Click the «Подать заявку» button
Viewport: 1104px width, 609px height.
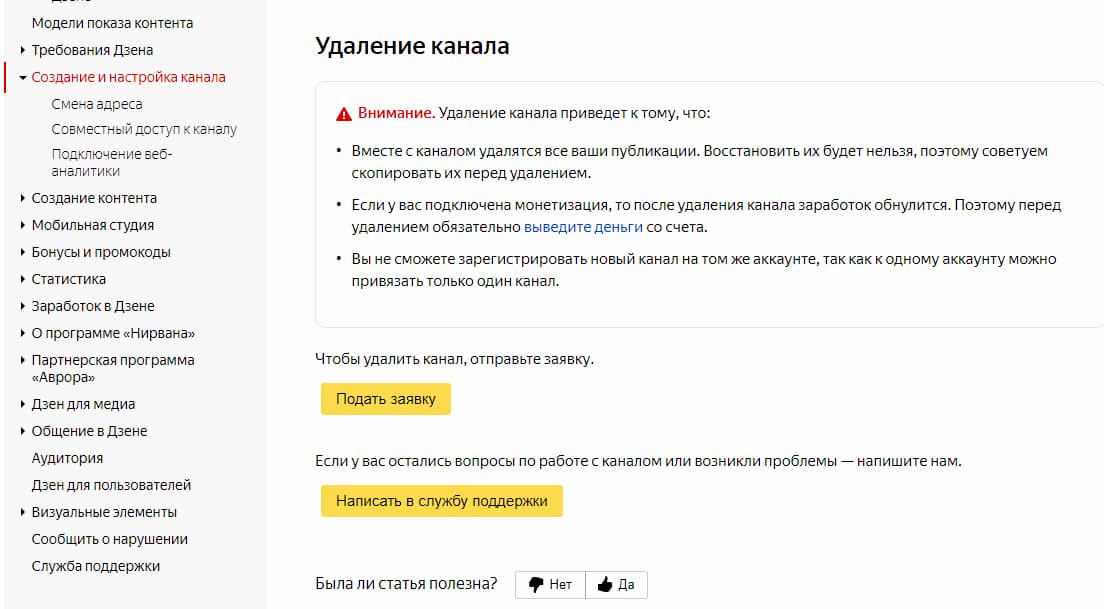click(384, 398)
